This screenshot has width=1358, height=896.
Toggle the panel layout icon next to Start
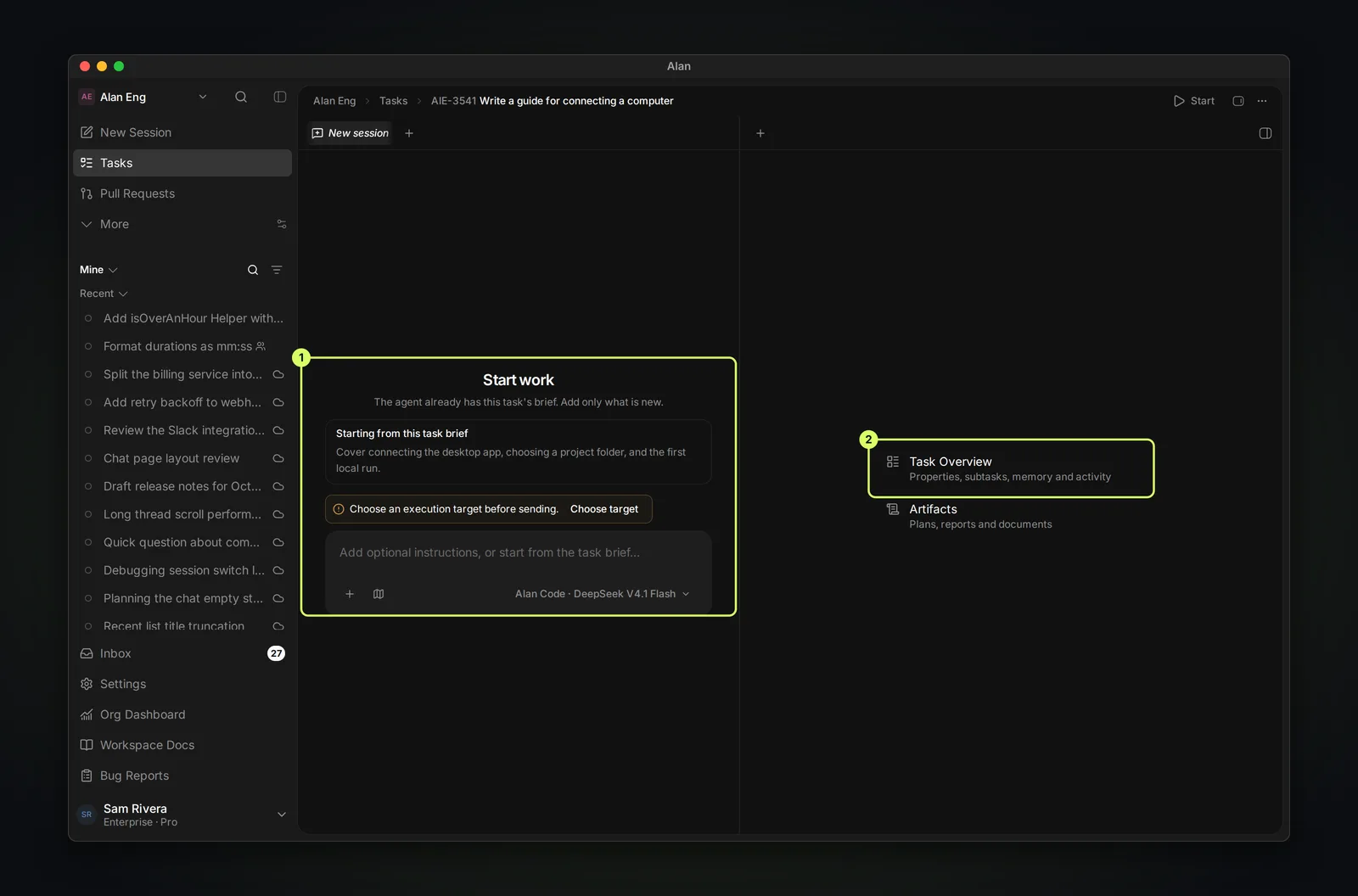1238,101
